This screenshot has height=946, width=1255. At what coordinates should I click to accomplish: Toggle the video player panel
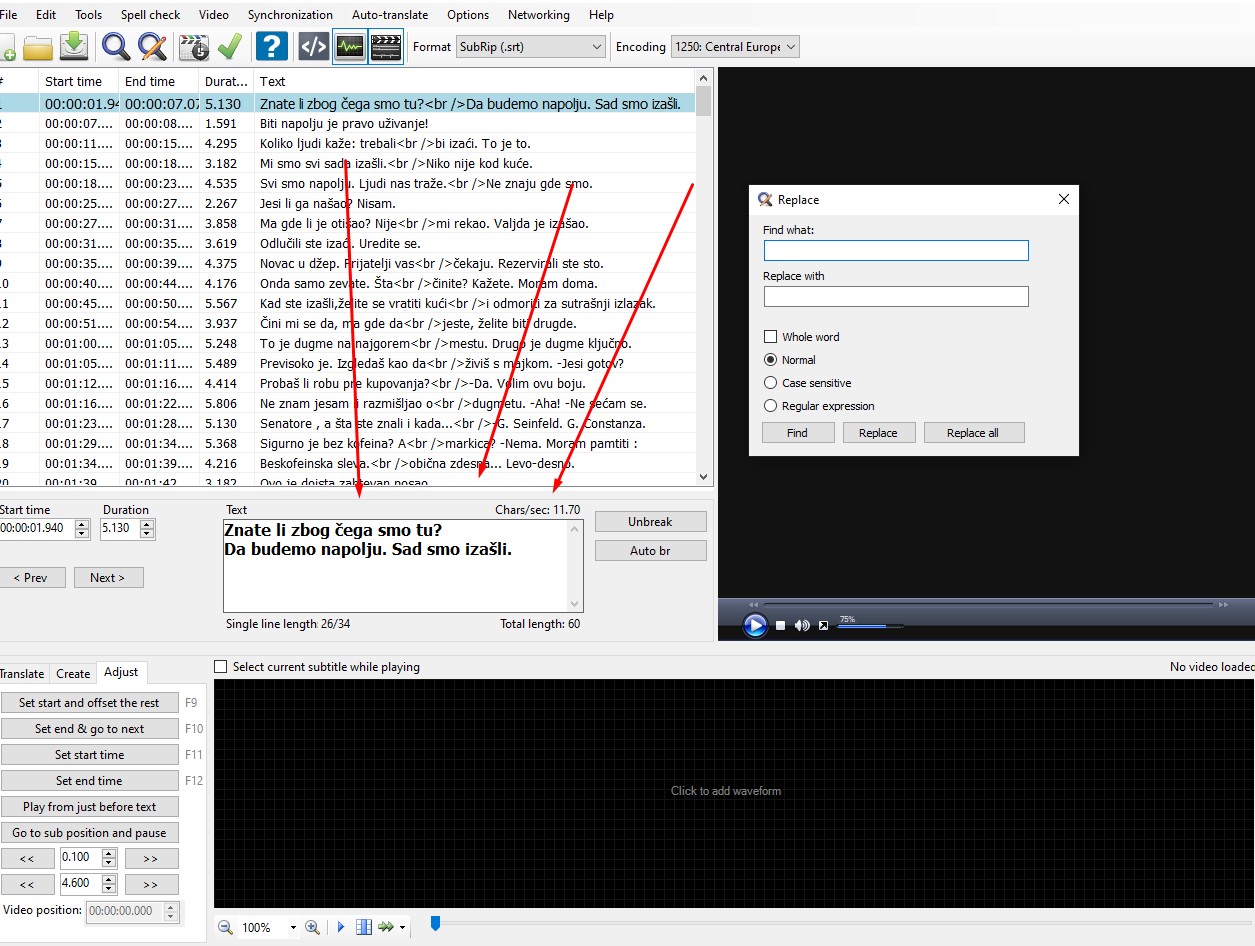386,46
